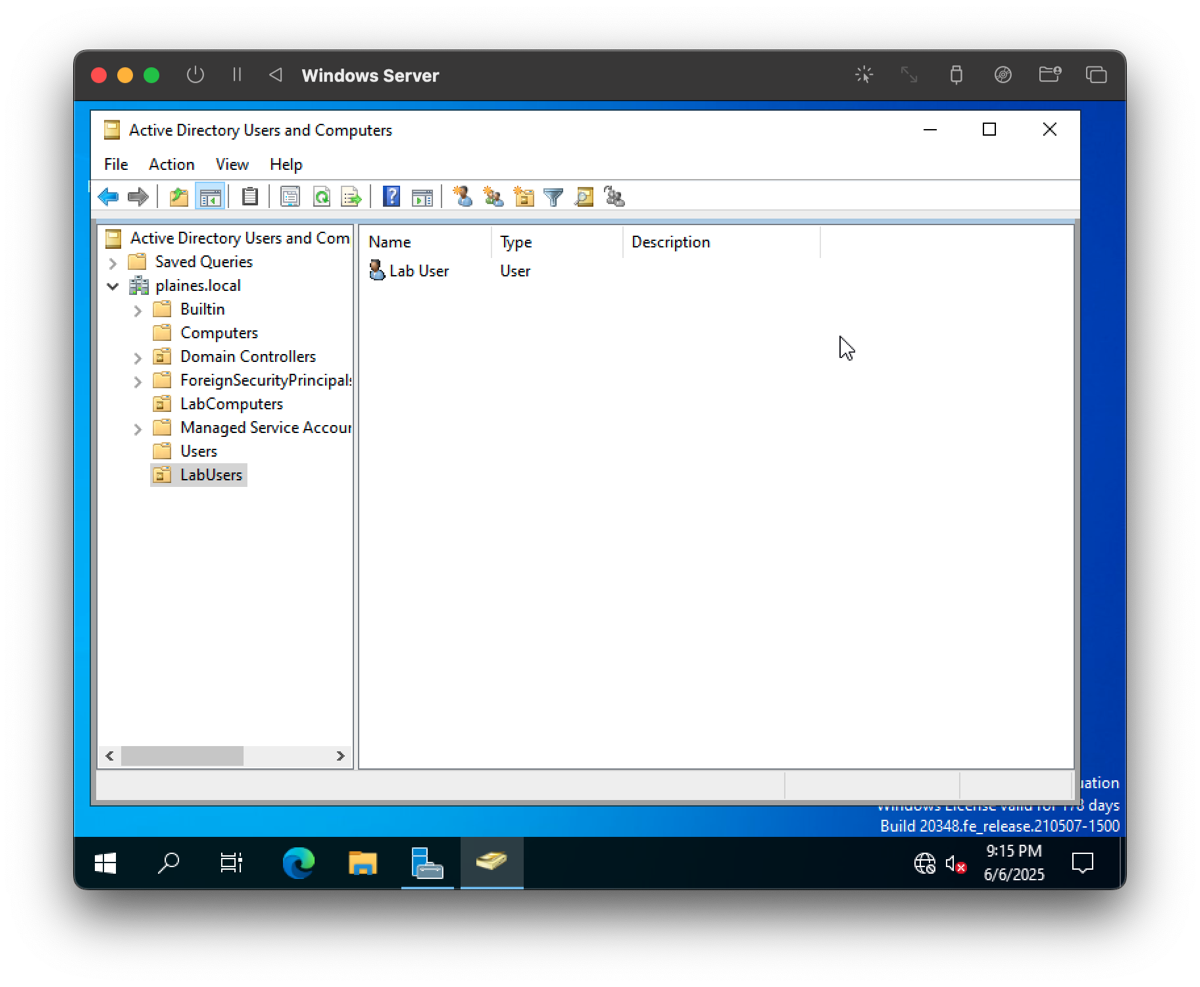Click the Add to group toolbar icon

pyautogui.click(x=614, y=197)
